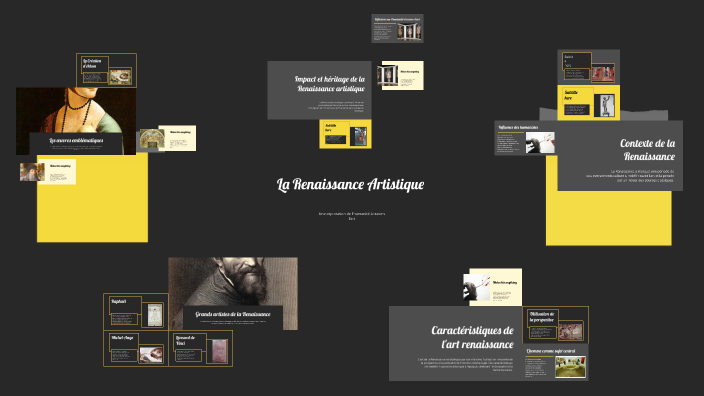Image resolution: width=704 pixels, height=396 pixels.
Task: Click the fresco arch image right of Les oeuvres
Action: [x=152, y=139]
